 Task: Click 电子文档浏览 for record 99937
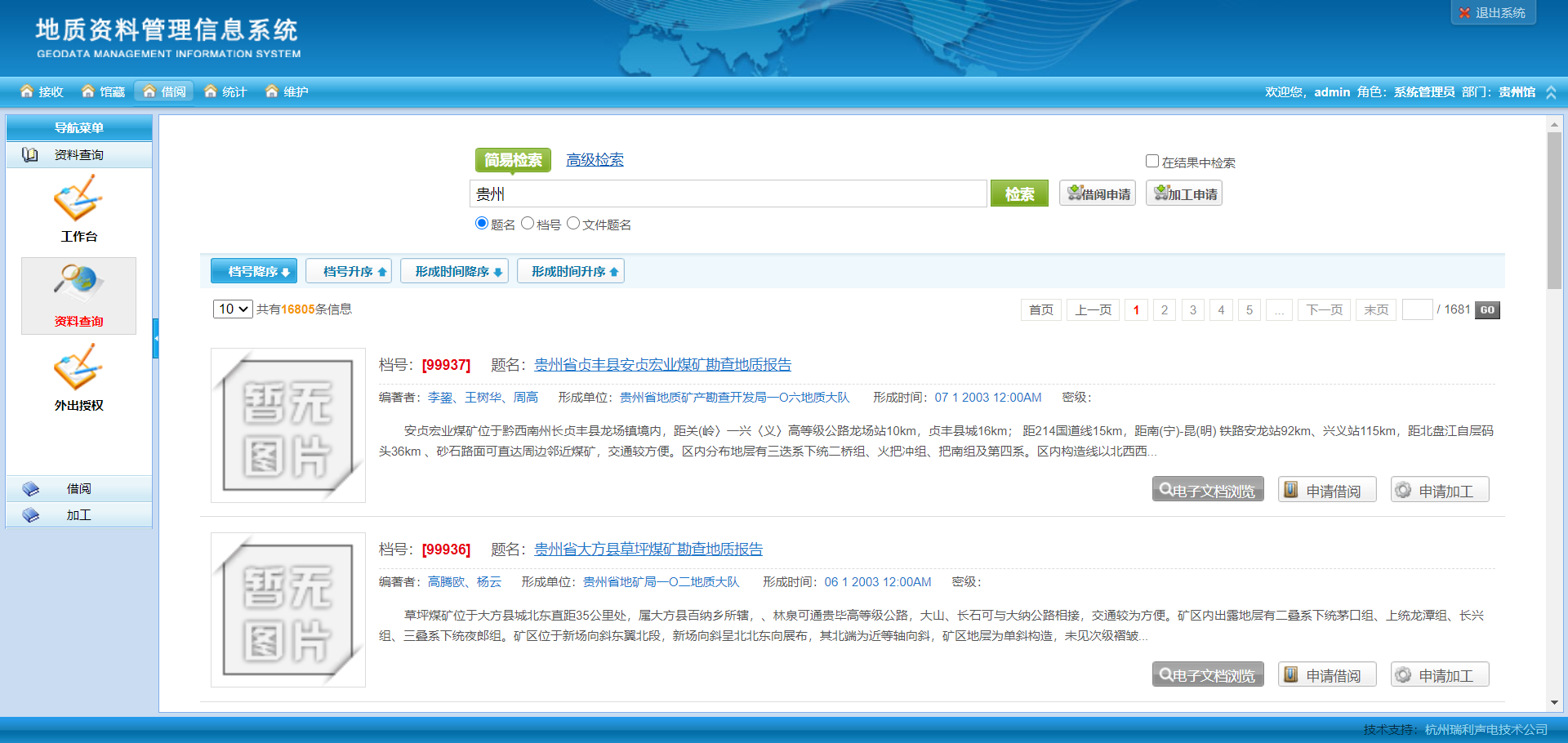1208,490
